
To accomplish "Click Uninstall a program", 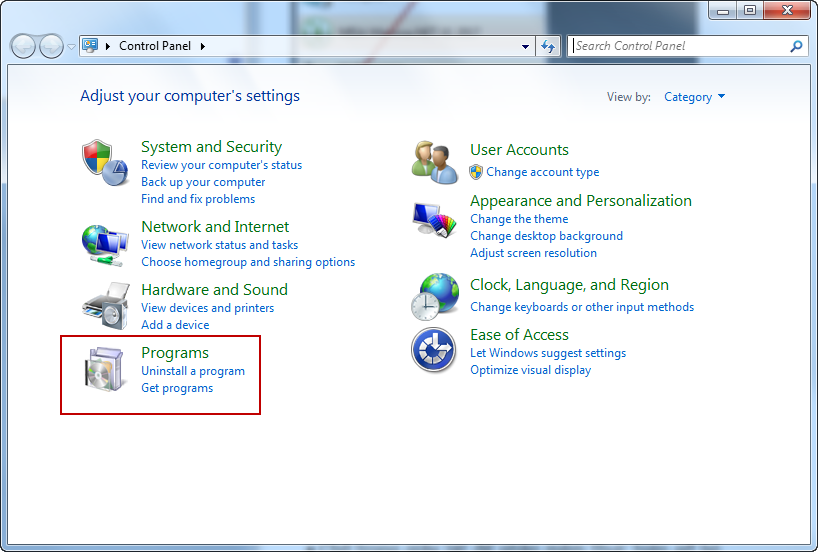I will 193,371.
